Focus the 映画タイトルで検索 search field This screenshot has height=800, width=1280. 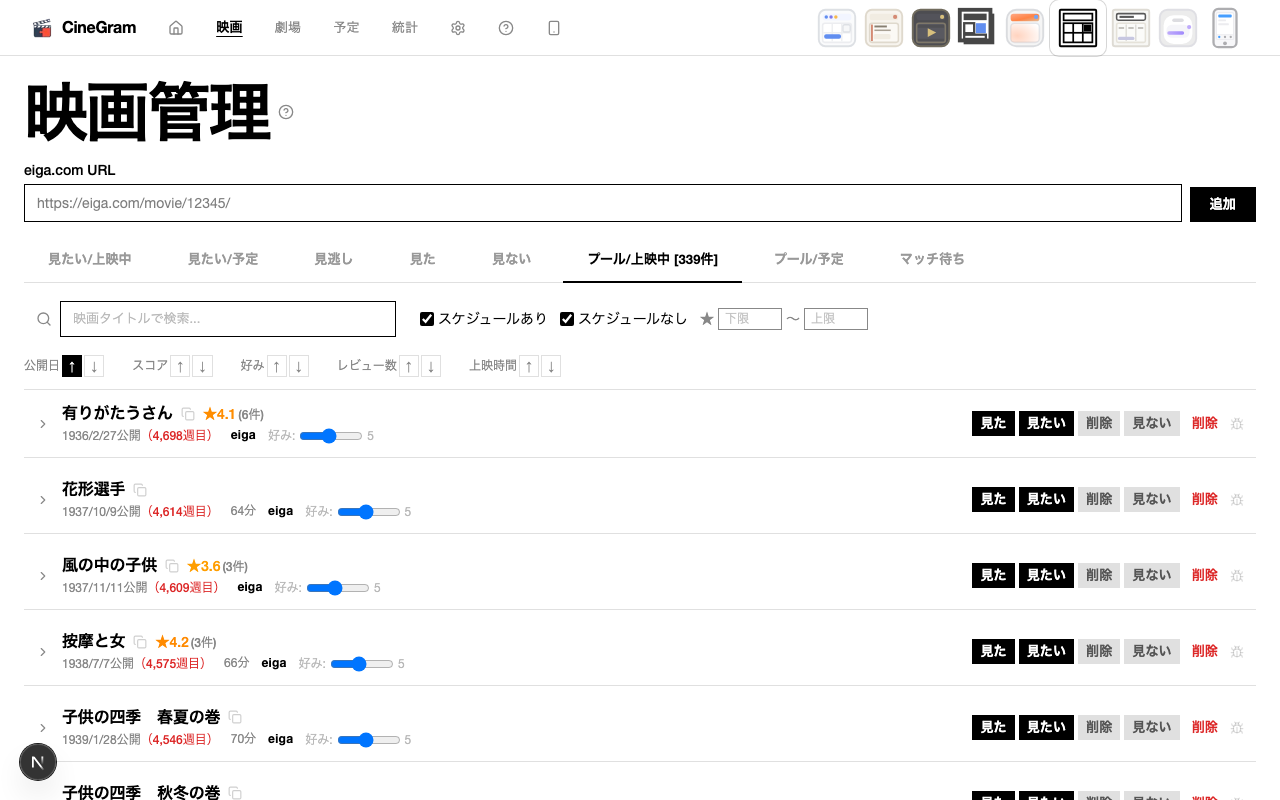click(228, 319)
